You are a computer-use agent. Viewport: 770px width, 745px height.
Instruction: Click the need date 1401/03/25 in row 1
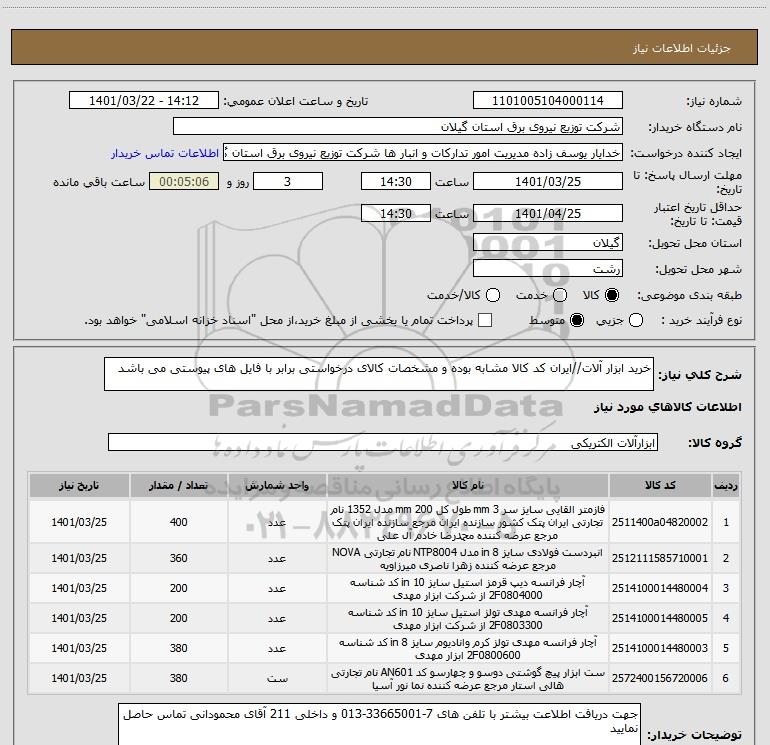(x=79, y=522)
